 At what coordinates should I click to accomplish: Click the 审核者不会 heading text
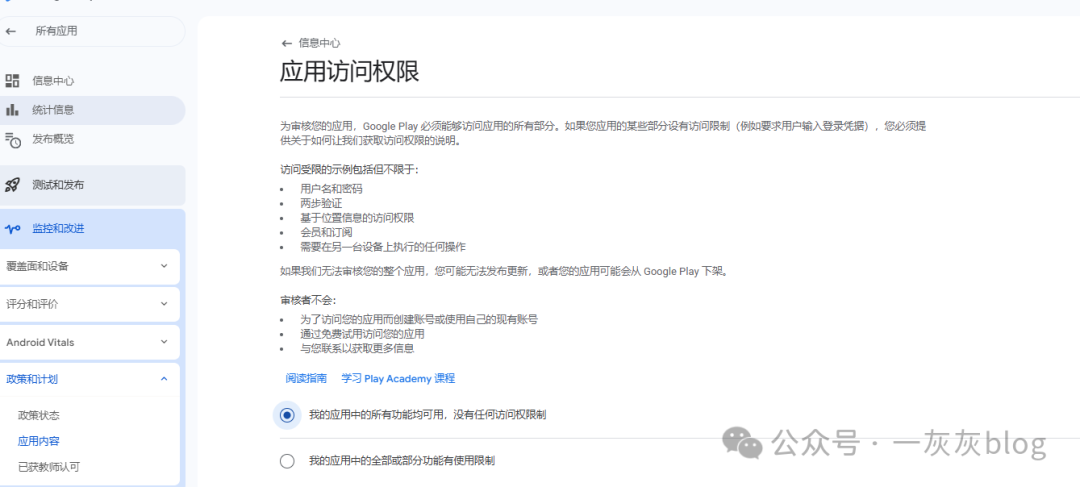pyautogui.click(x=308, y=300)
